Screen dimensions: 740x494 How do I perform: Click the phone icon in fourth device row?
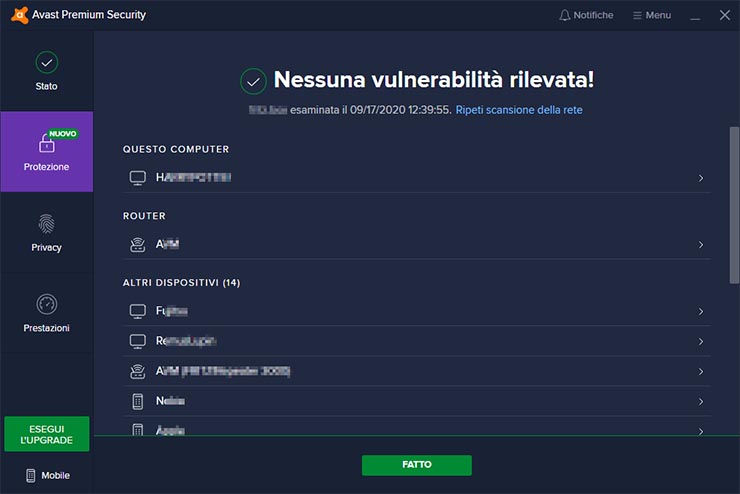click(x=138, y=401)
